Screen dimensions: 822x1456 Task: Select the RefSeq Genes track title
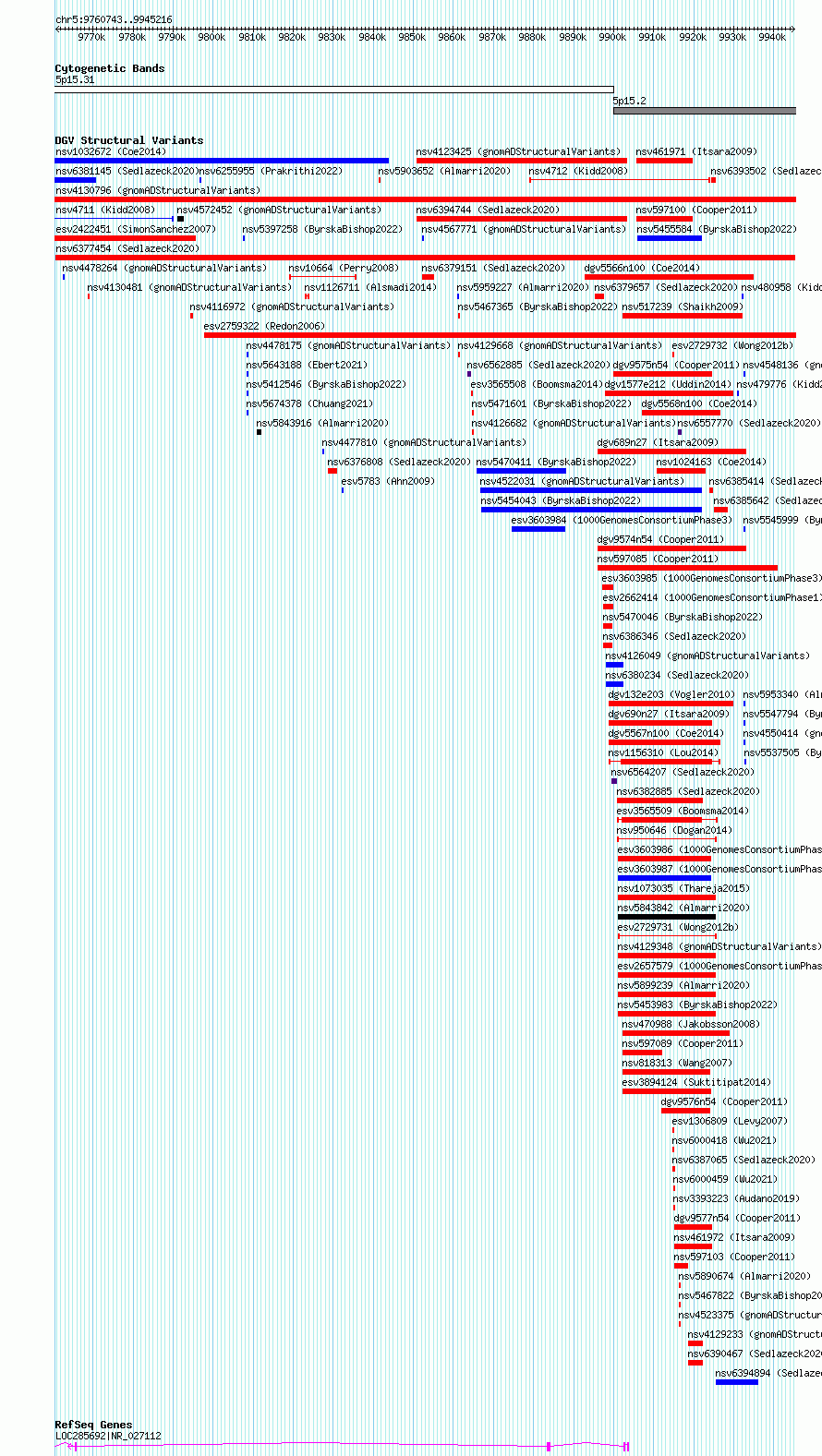click(93, 1425)
